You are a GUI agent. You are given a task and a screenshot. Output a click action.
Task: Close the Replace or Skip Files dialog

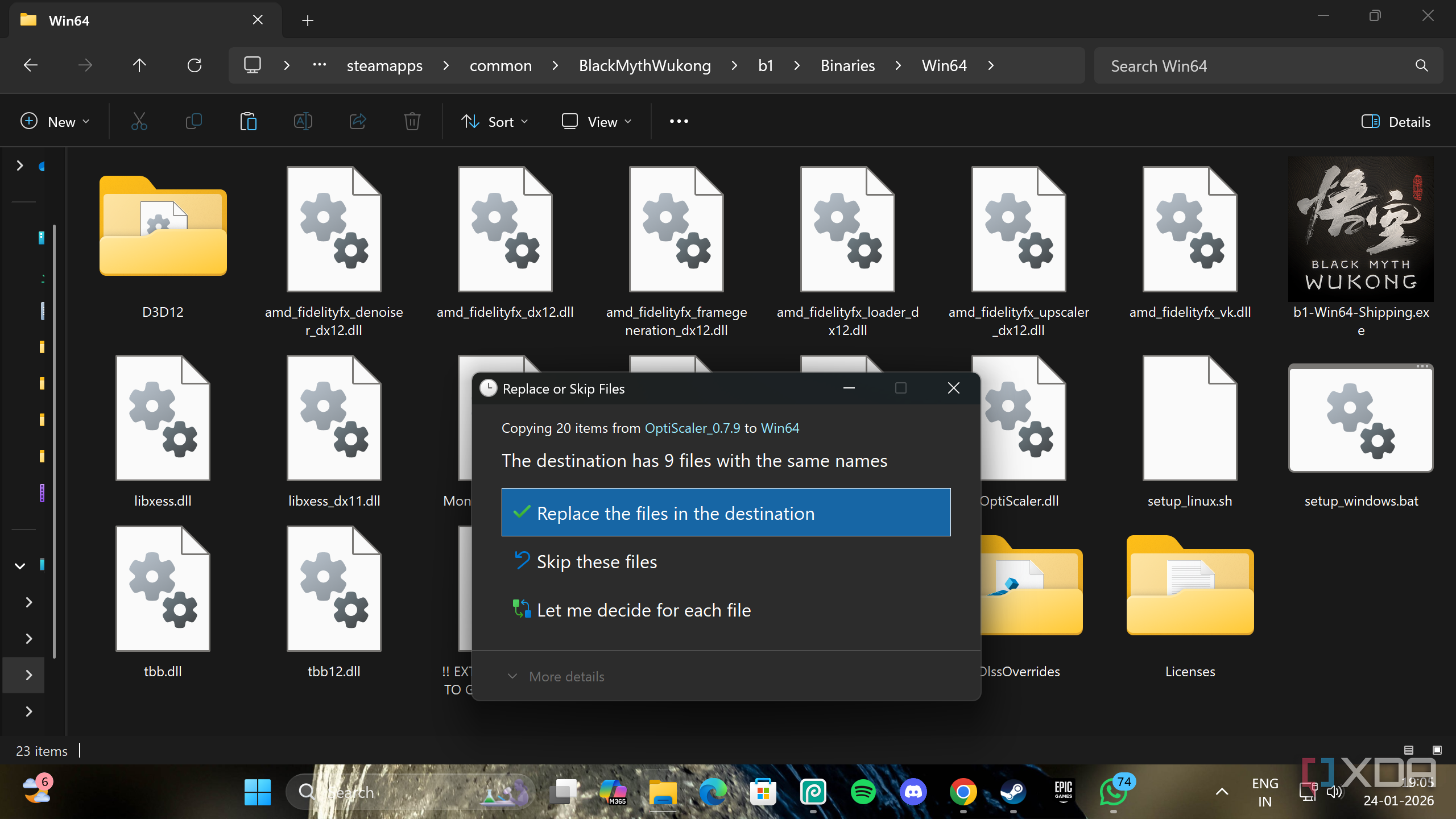pos(954,388)
